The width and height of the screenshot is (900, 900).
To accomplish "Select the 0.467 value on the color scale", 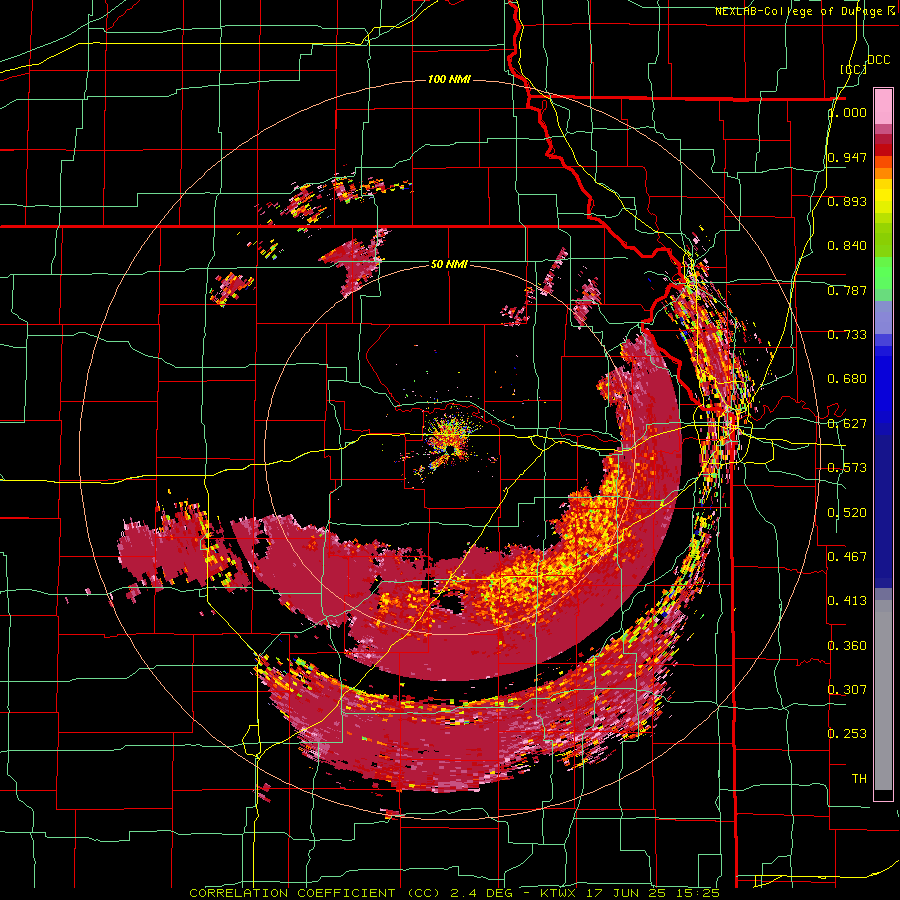I will (x=847, y=557).
